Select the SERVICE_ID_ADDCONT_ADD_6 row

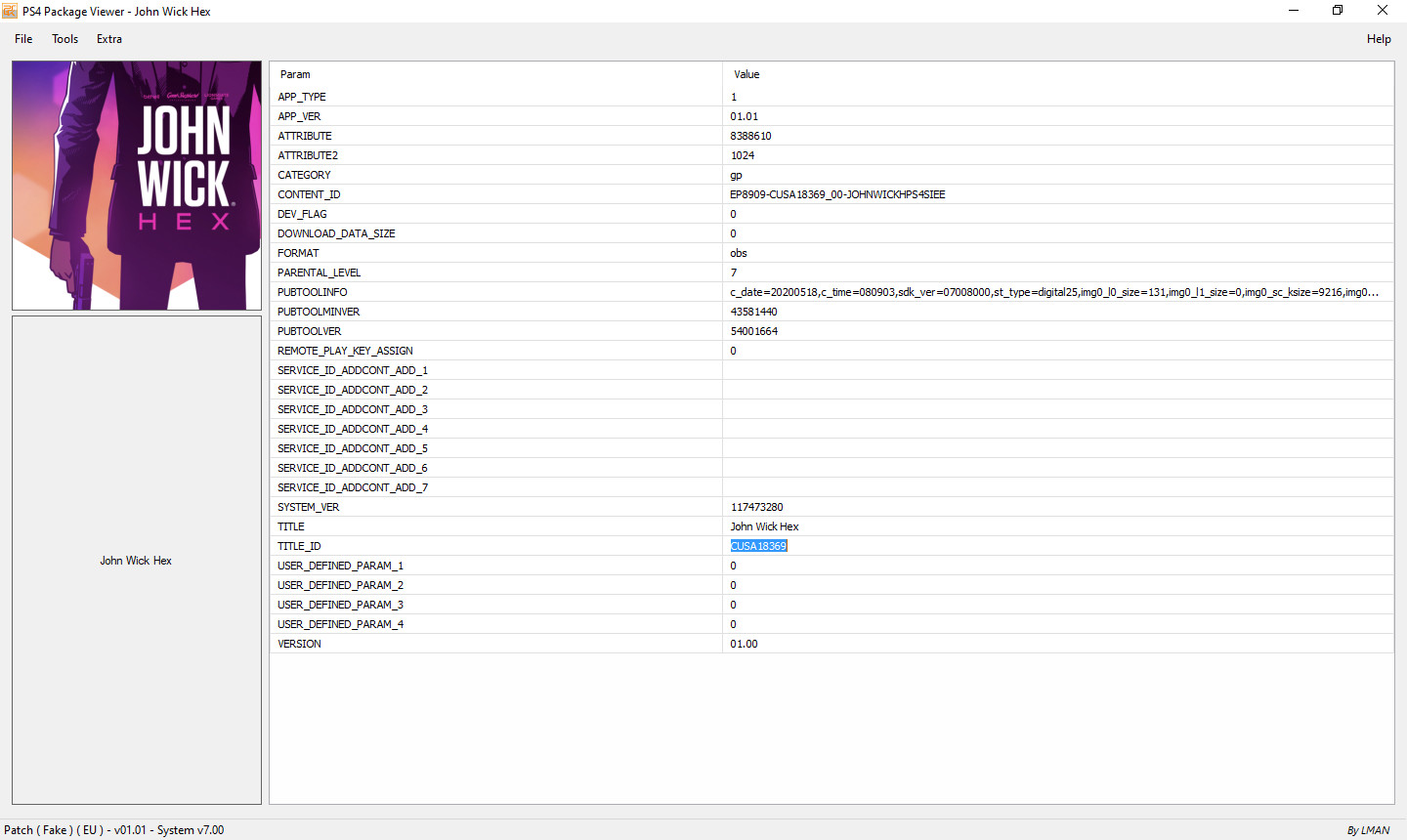point(831,468)
